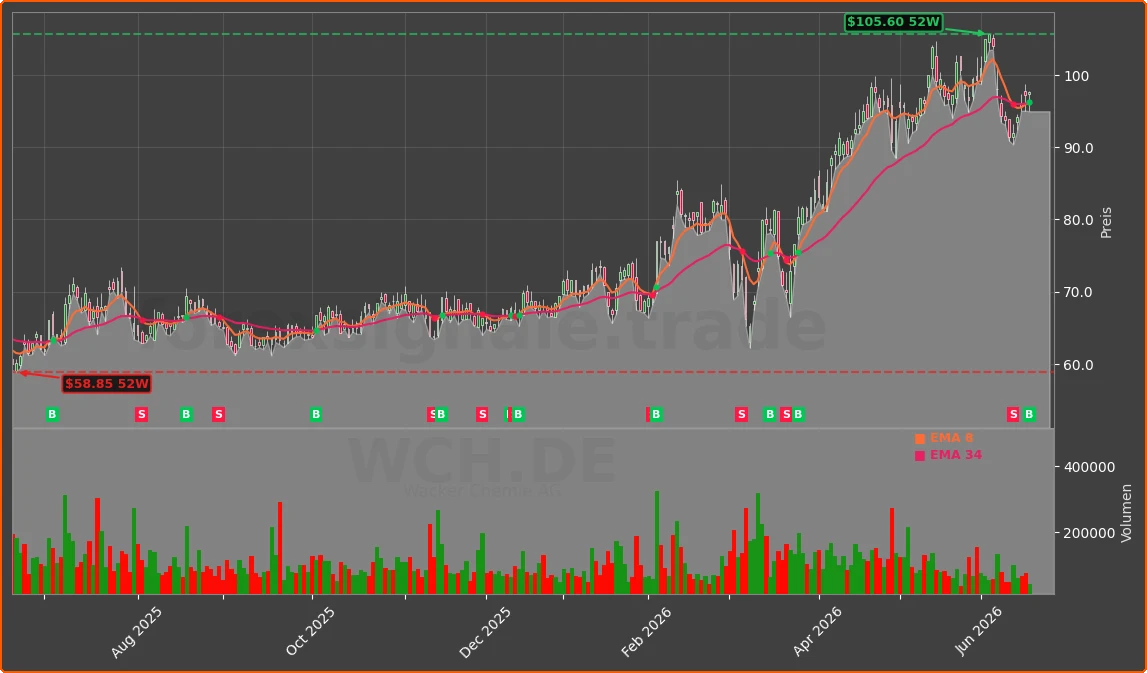Click the B buy marker above Feb 2026
This screenshot has width=1147, height=673.
tap(656, 415)
